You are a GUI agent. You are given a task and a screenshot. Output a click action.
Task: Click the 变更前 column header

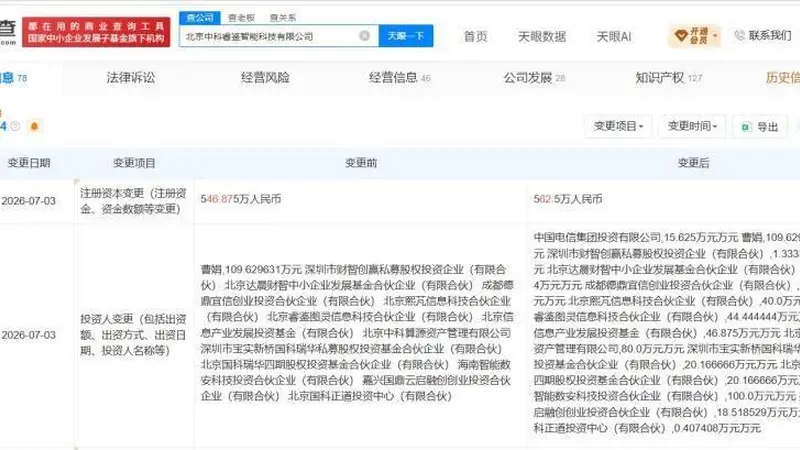361,163
